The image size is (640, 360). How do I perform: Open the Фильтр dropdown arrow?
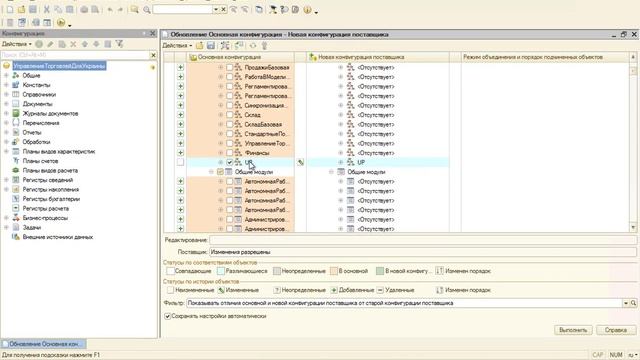point(626,303)
